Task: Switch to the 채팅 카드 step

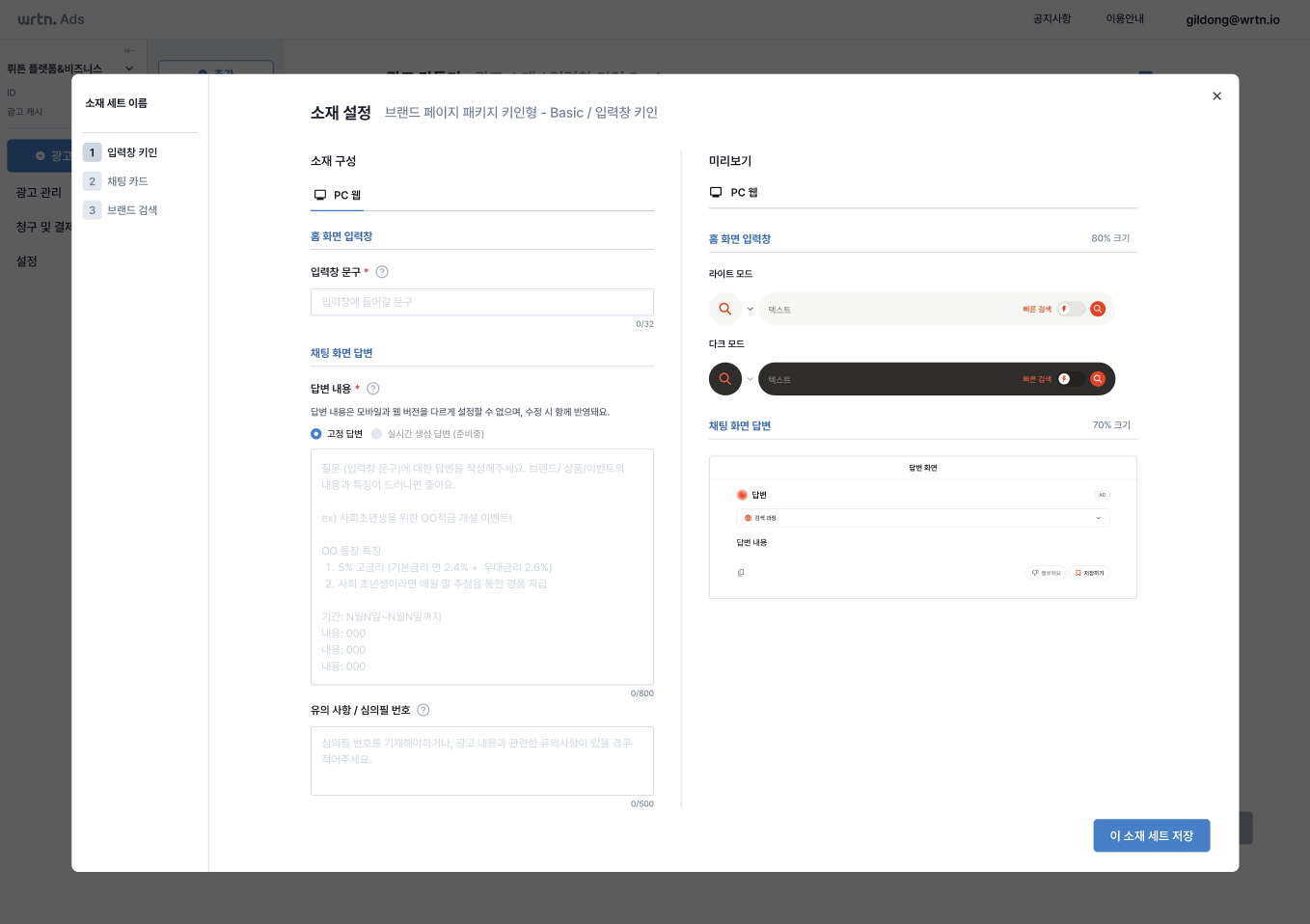Action: click(x=127, y=181)
